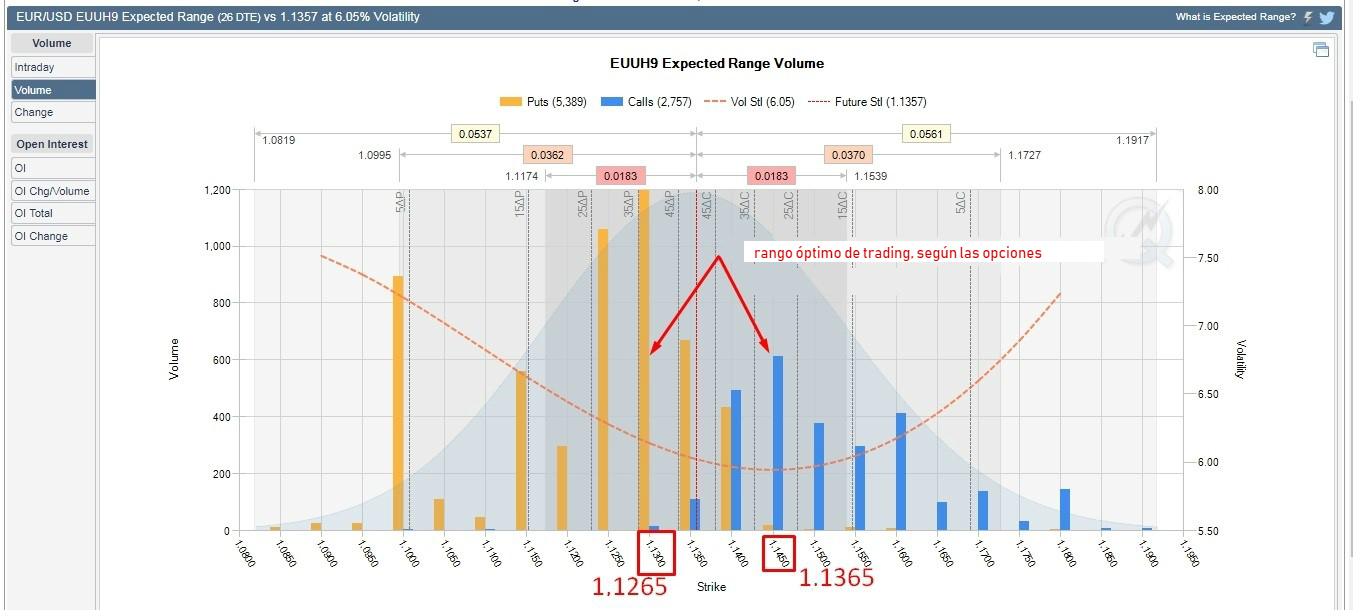
Task: Click the red 0.0183 range label on left
Action: pyautogui.click(x=620, y=176)
